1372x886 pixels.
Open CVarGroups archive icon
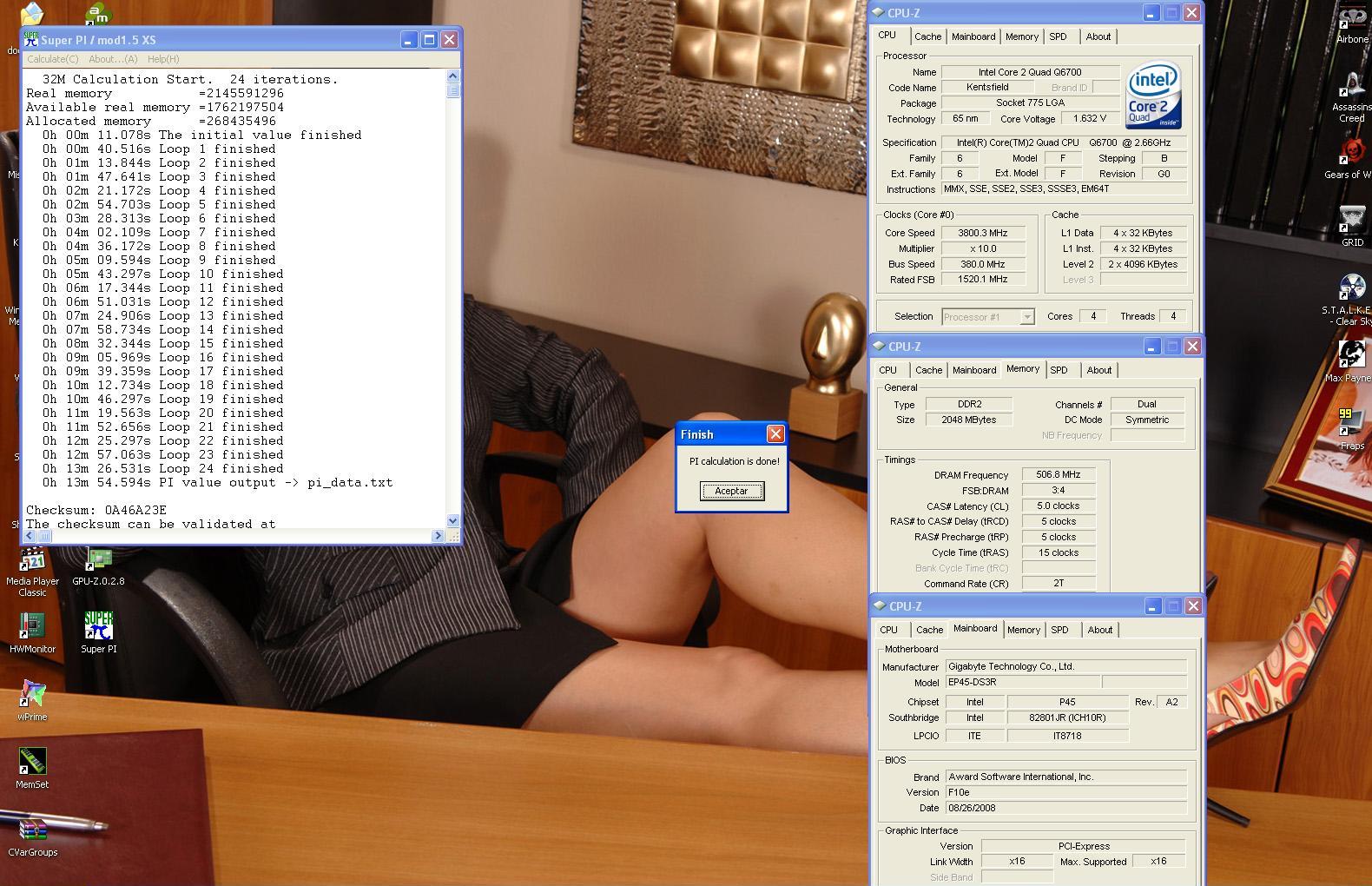pyautogui.click(x=32, y=836)
